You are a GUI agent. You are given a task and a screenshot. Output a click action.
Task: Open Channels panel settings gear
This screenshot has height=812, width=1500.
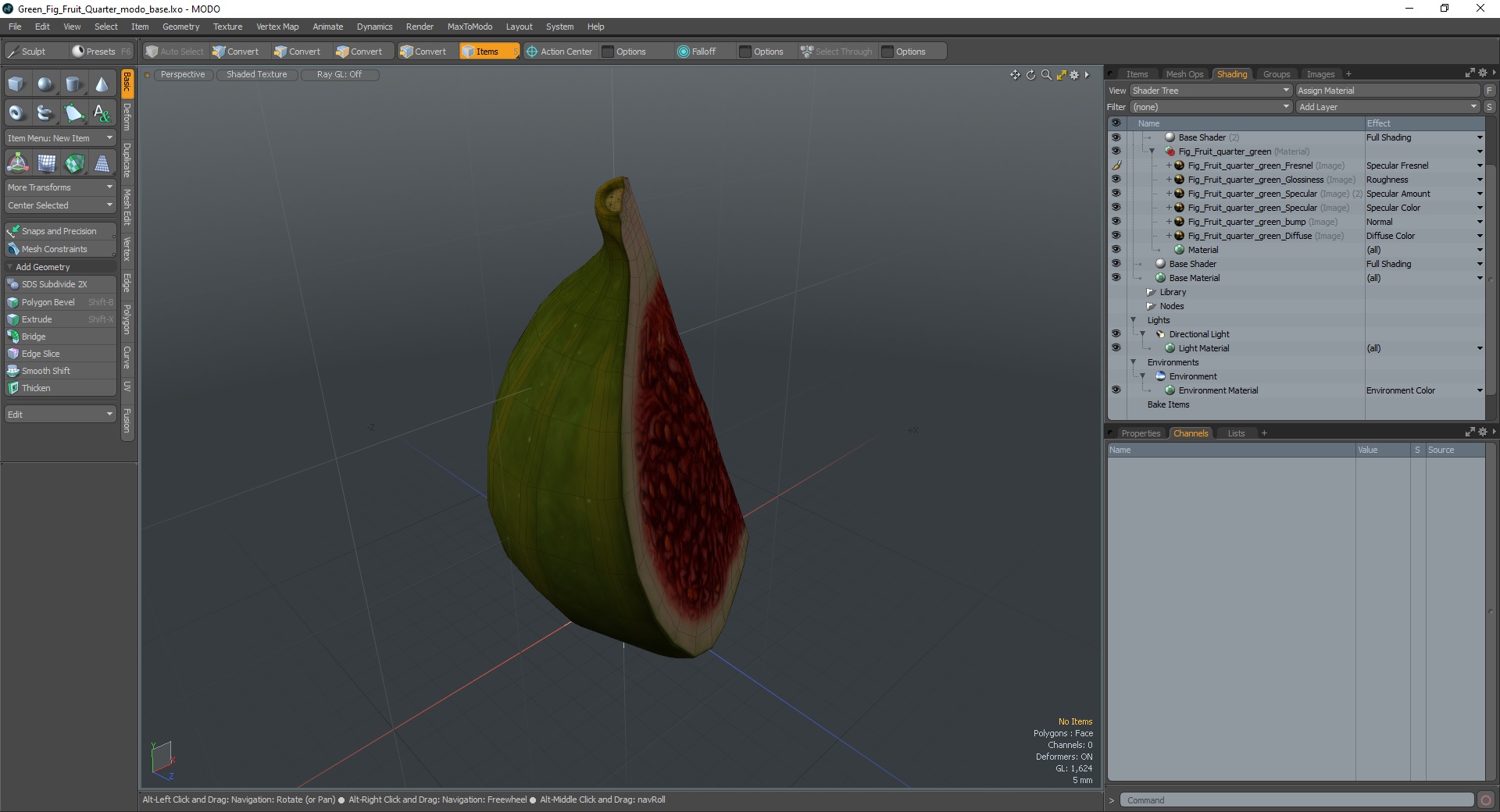coord(1483,432)
